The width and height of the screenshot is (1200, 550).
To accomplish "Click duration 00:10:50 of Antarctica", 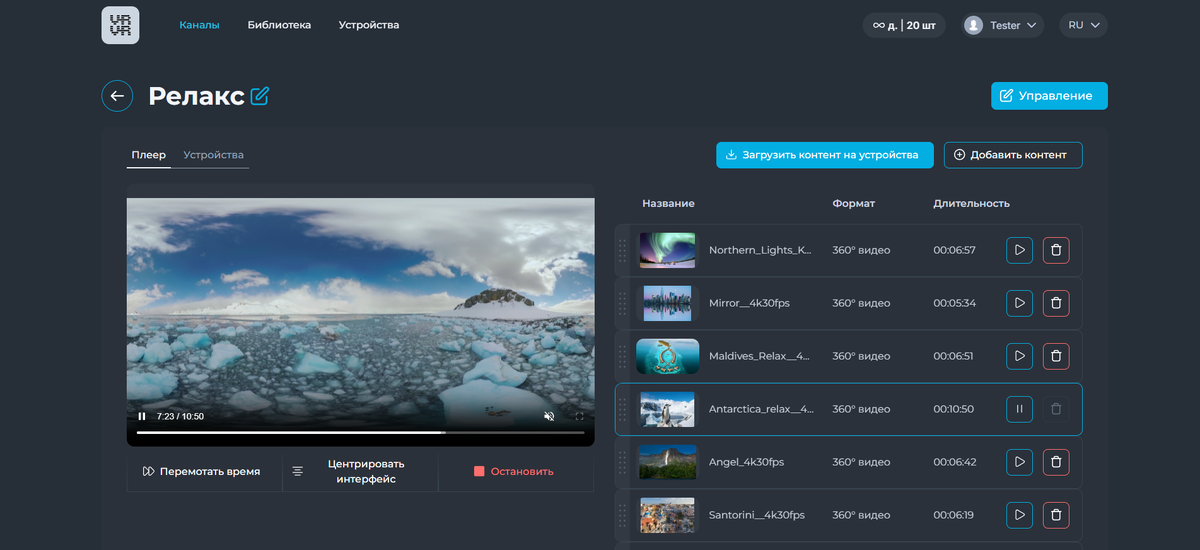I will coord(953,409).
